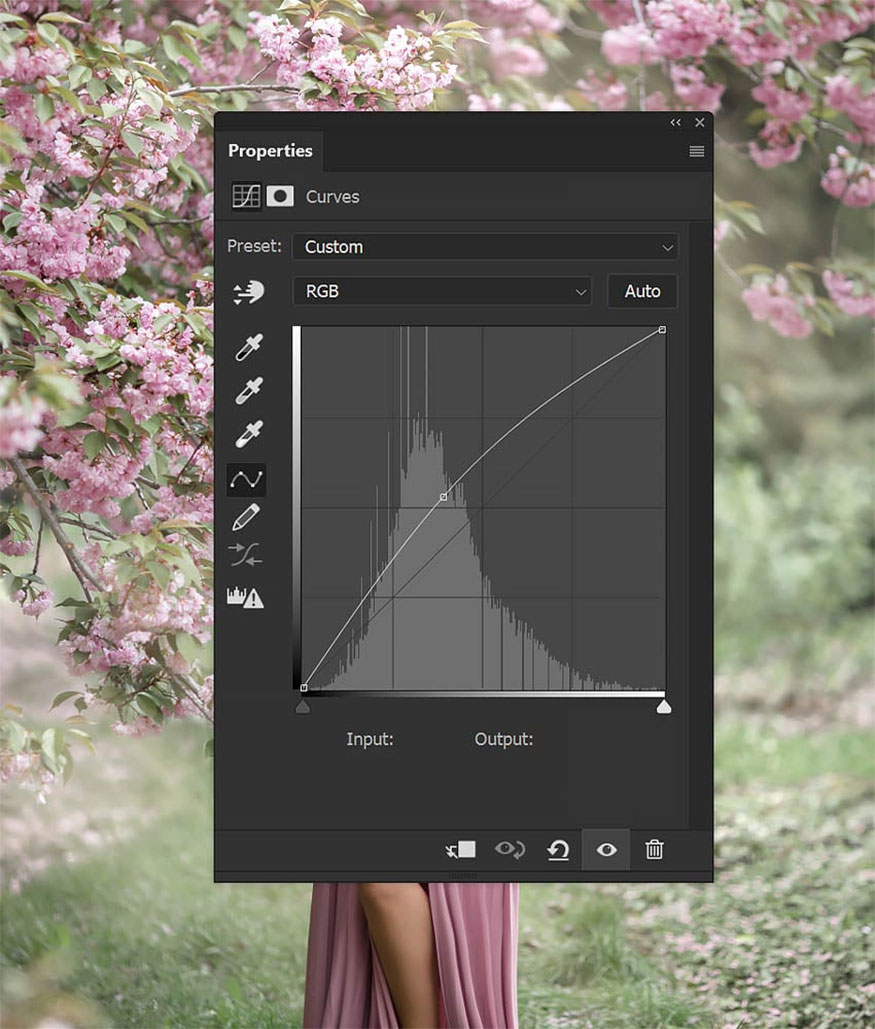875x1029 pixels.
Task: View previous state of adjustment
Action: click(509, 850)
